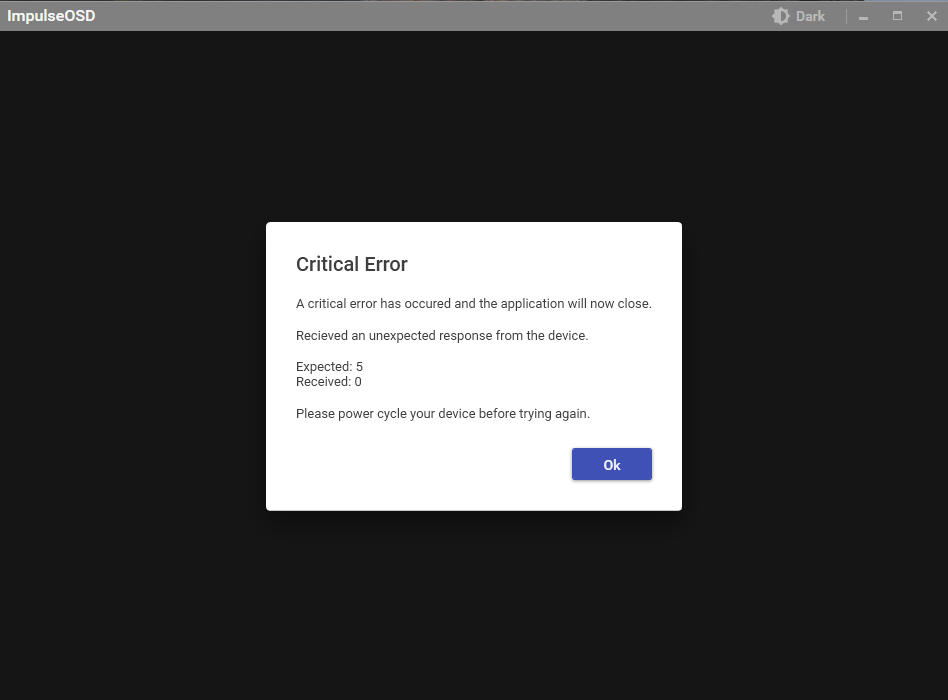Select the Expected: 5 text line
Image resolution: width=948 pixels, height=700 pixels.
click(x=329, y=366)
